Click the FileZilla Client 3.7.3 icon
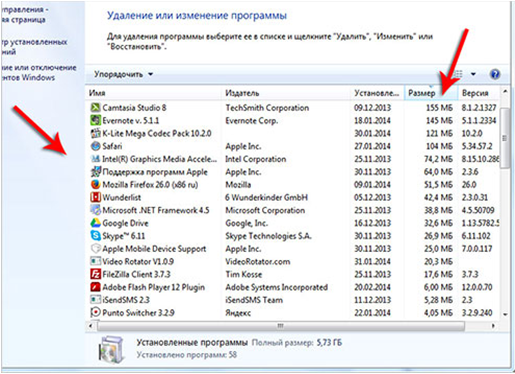515x374 pixels. (95, 274)
